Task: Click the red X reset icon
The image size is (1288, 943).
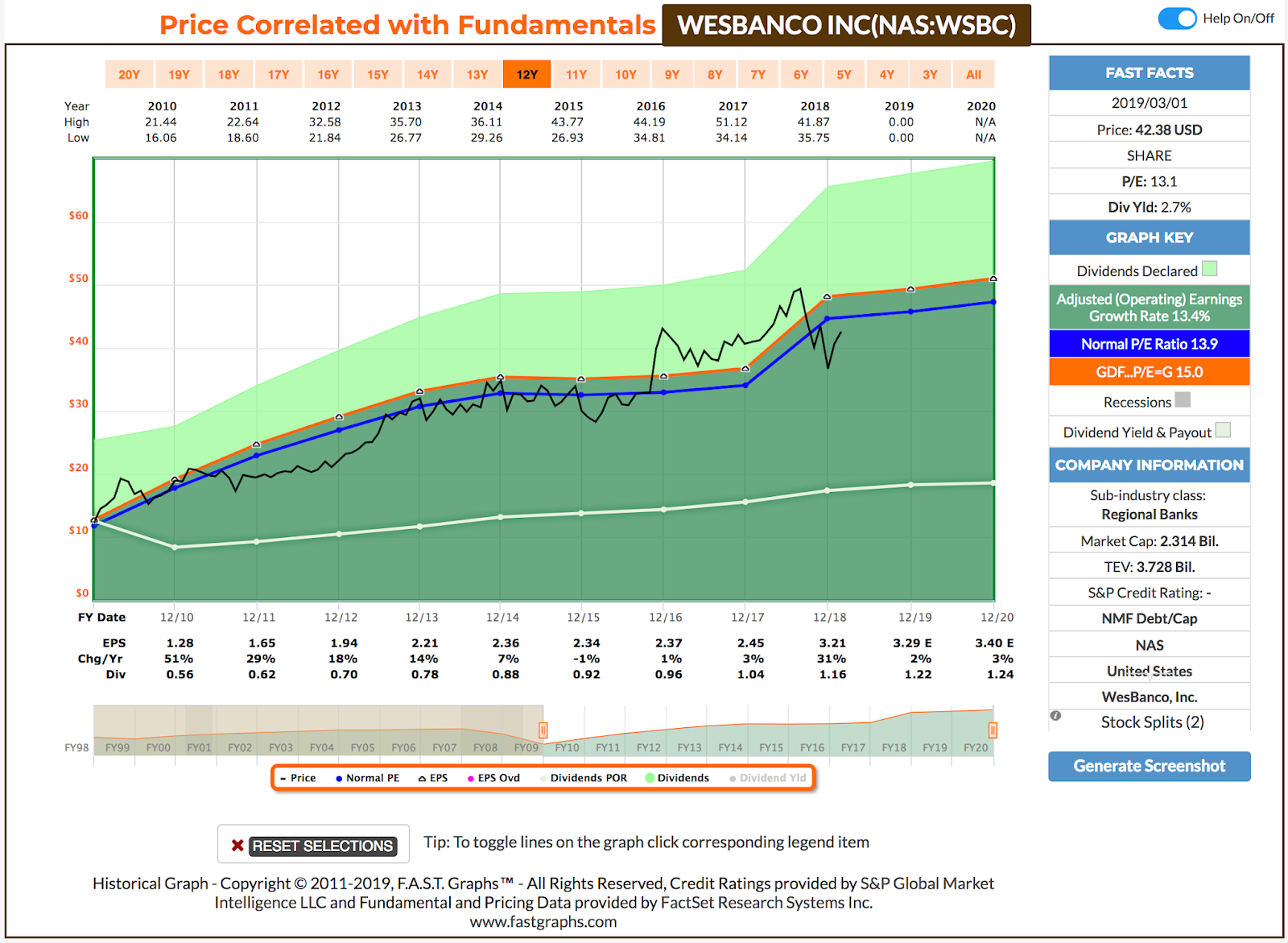Action: click(237, 846)
